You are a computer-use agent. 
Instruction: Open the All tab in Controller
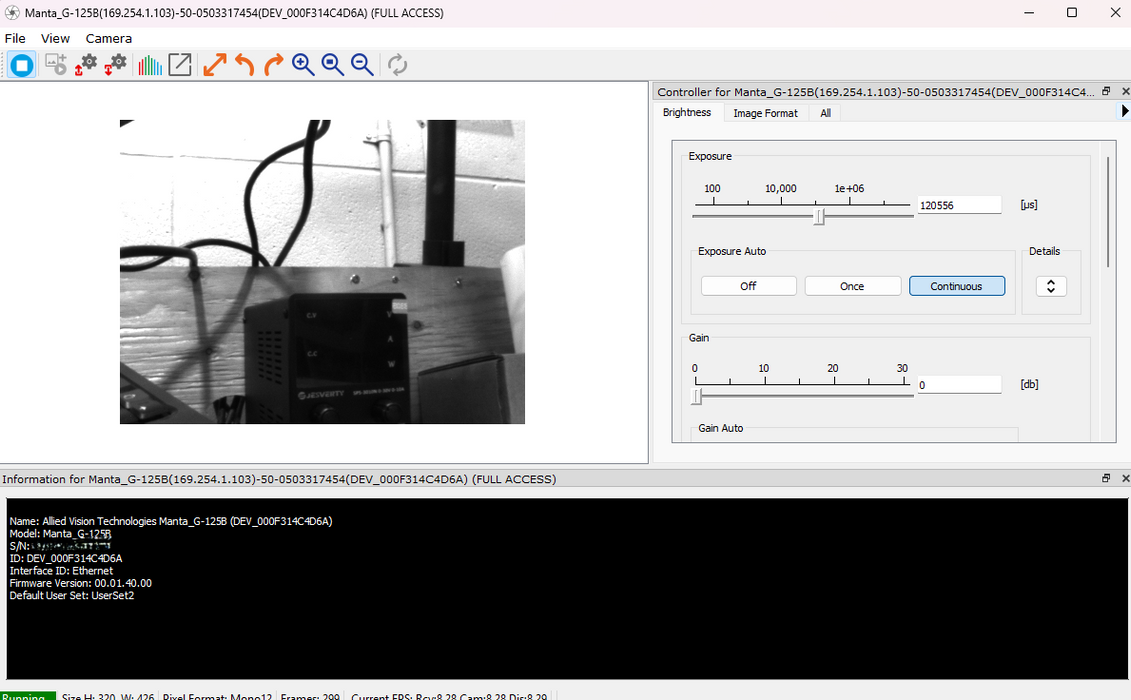(825, 113)
